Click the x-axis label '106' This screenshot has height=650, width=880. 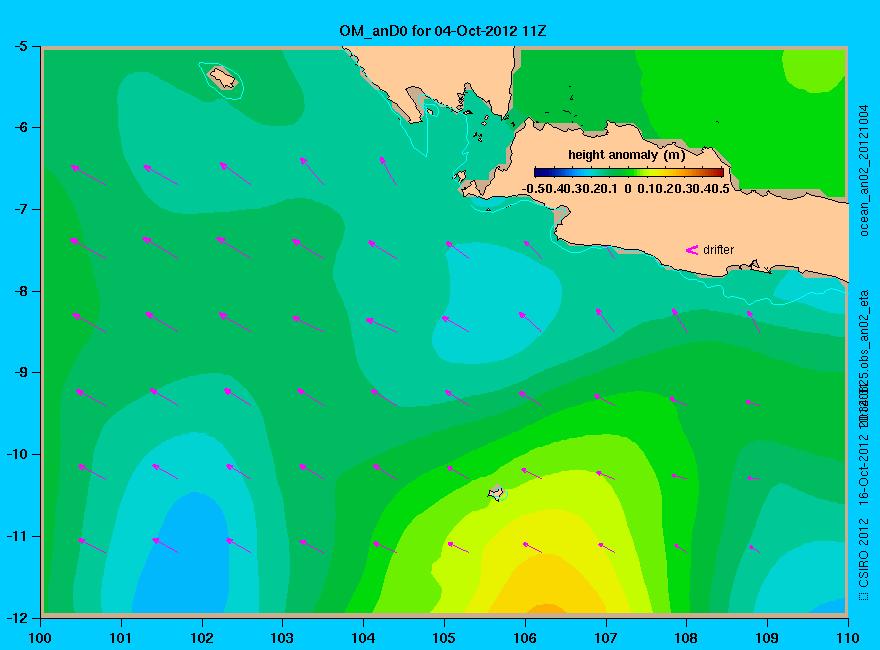pyautogui.click(x=525, y=638)
